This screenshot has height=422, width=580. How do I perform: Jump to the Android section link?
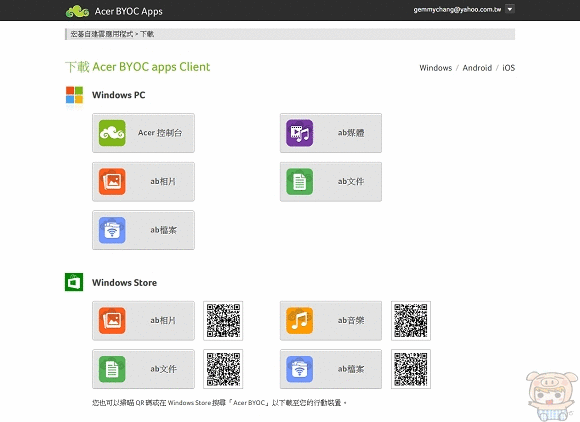(477, 68)
